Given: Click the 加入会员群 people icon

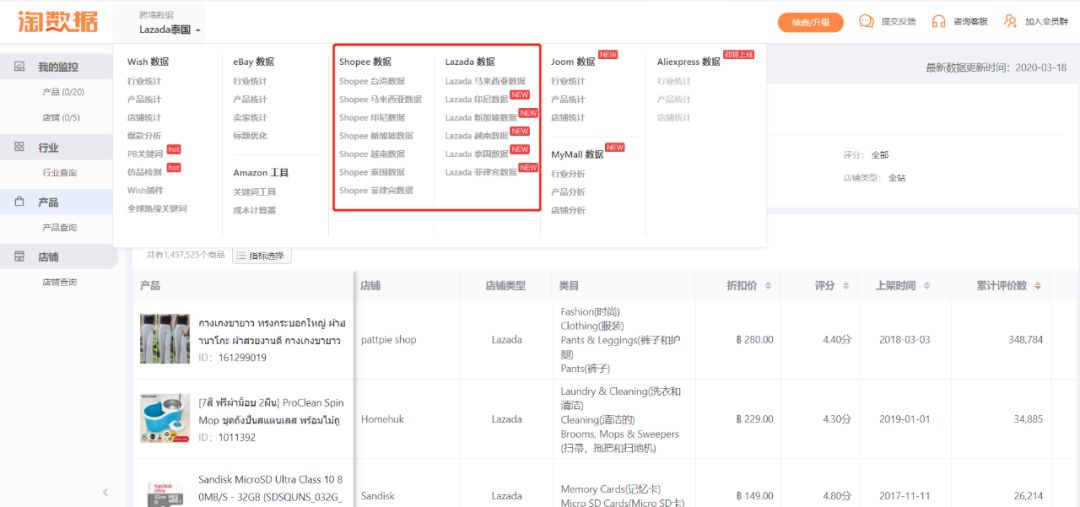Looking at the screenshot, I should [1010, 21].
